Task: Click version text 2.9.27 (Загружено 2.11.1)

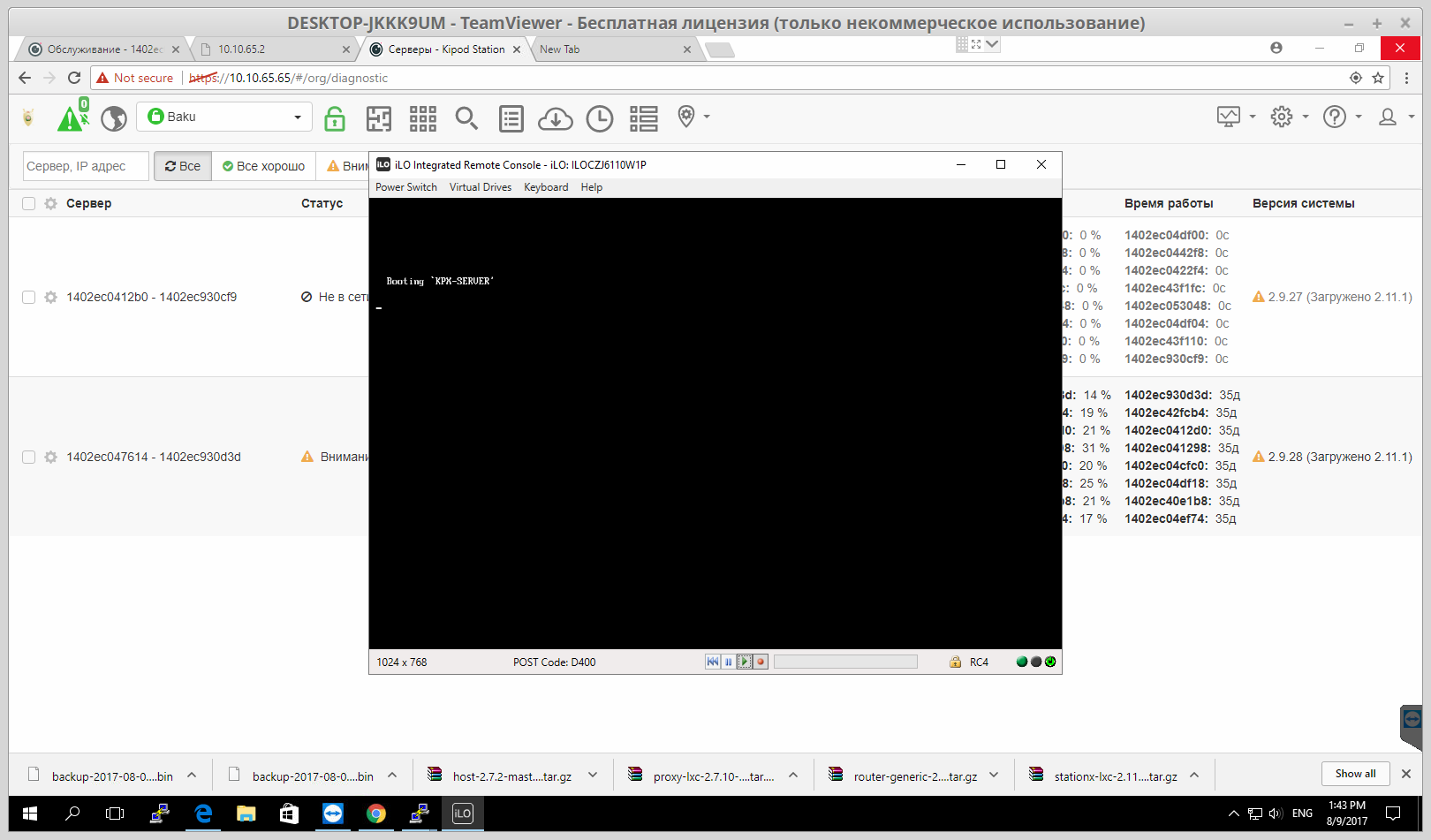Action: [x=1340, y=297]
